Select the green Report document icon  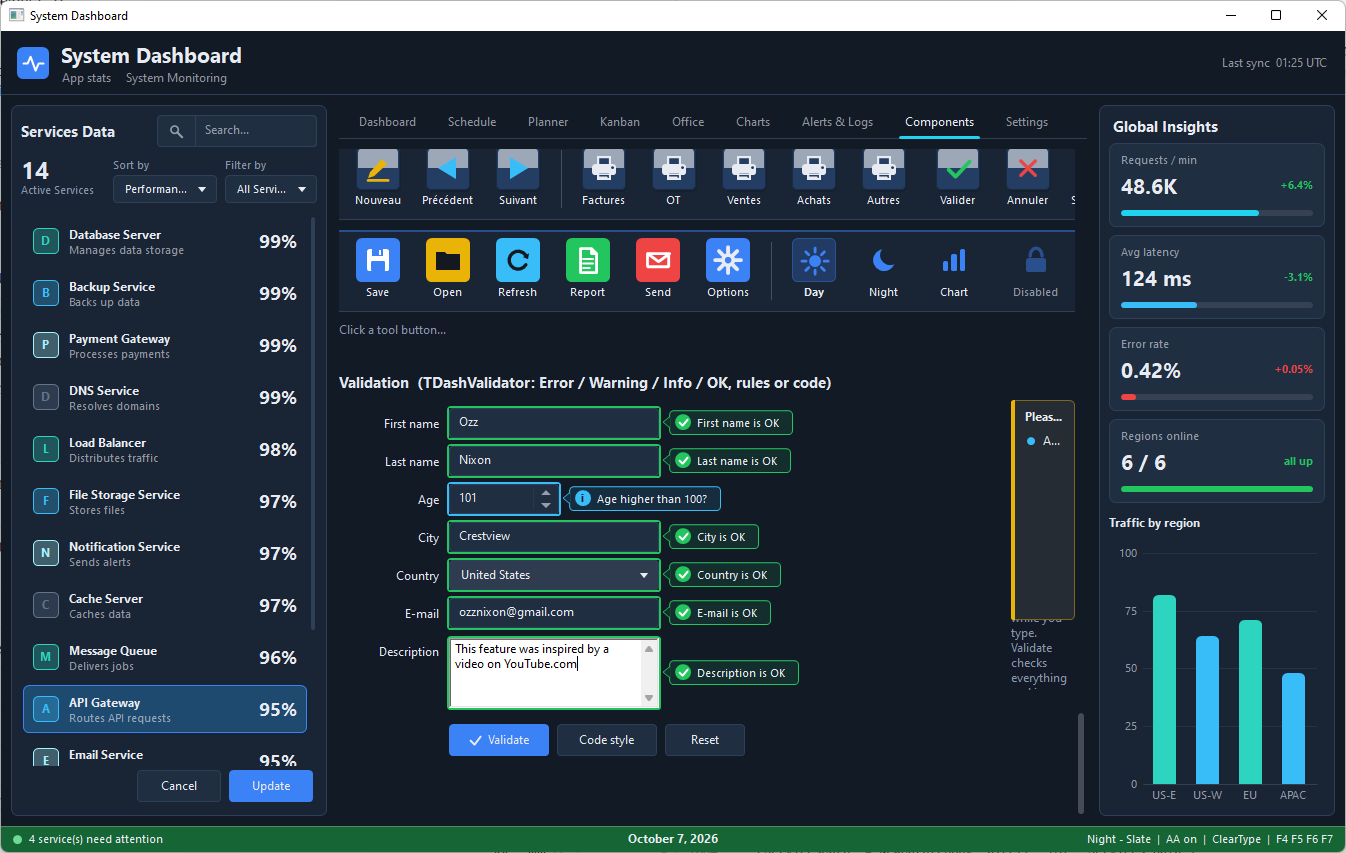coord(588,261)
